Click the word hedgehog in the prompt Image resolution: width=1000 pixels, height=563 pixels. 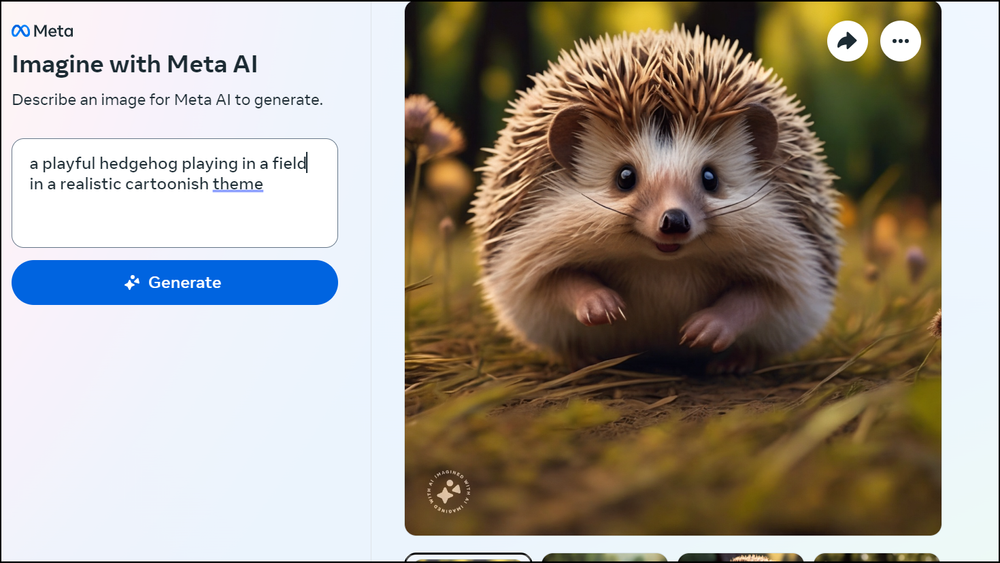(x=138, y=164)
